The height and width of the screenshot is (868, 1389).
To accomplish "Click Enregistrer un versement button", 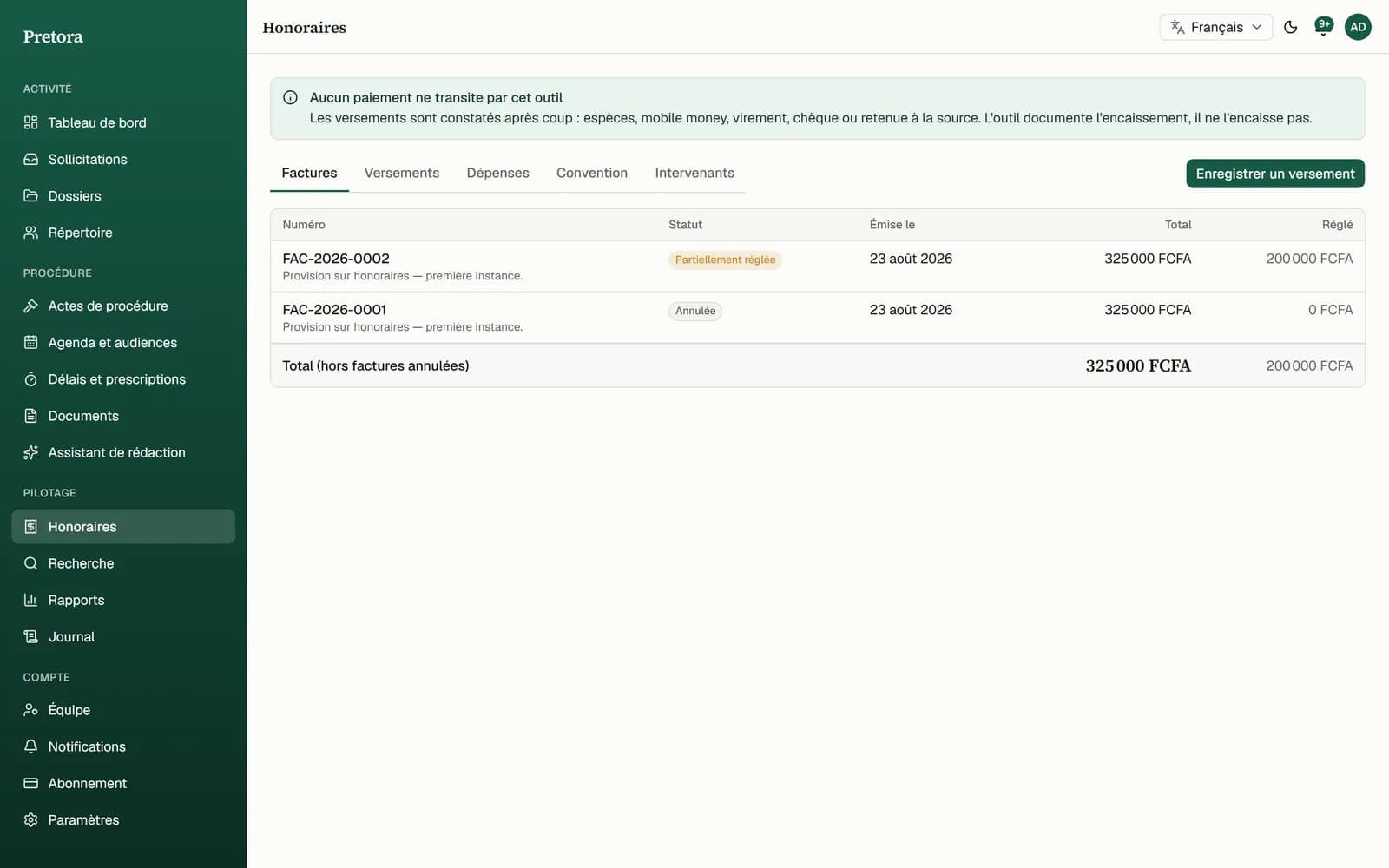I will point(1275,174).
